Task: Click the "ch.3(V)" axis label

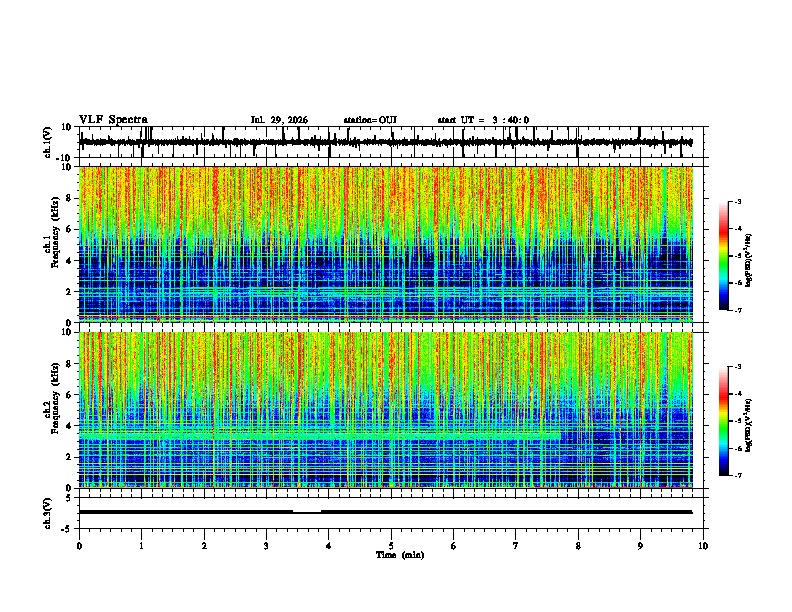Action: [47, 514]
